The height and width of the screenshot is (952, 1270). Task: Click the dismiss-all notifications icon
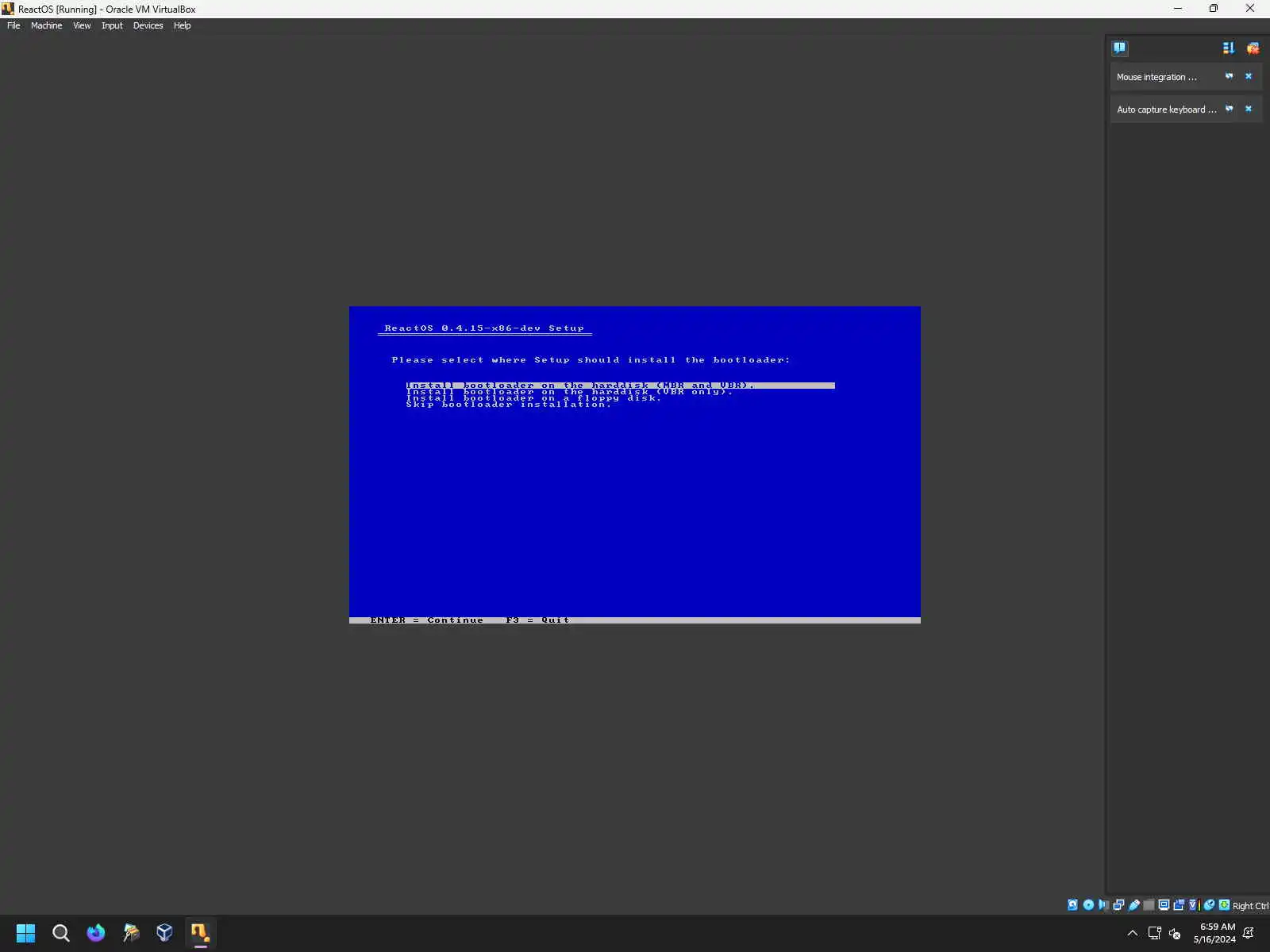(1253, 48)
